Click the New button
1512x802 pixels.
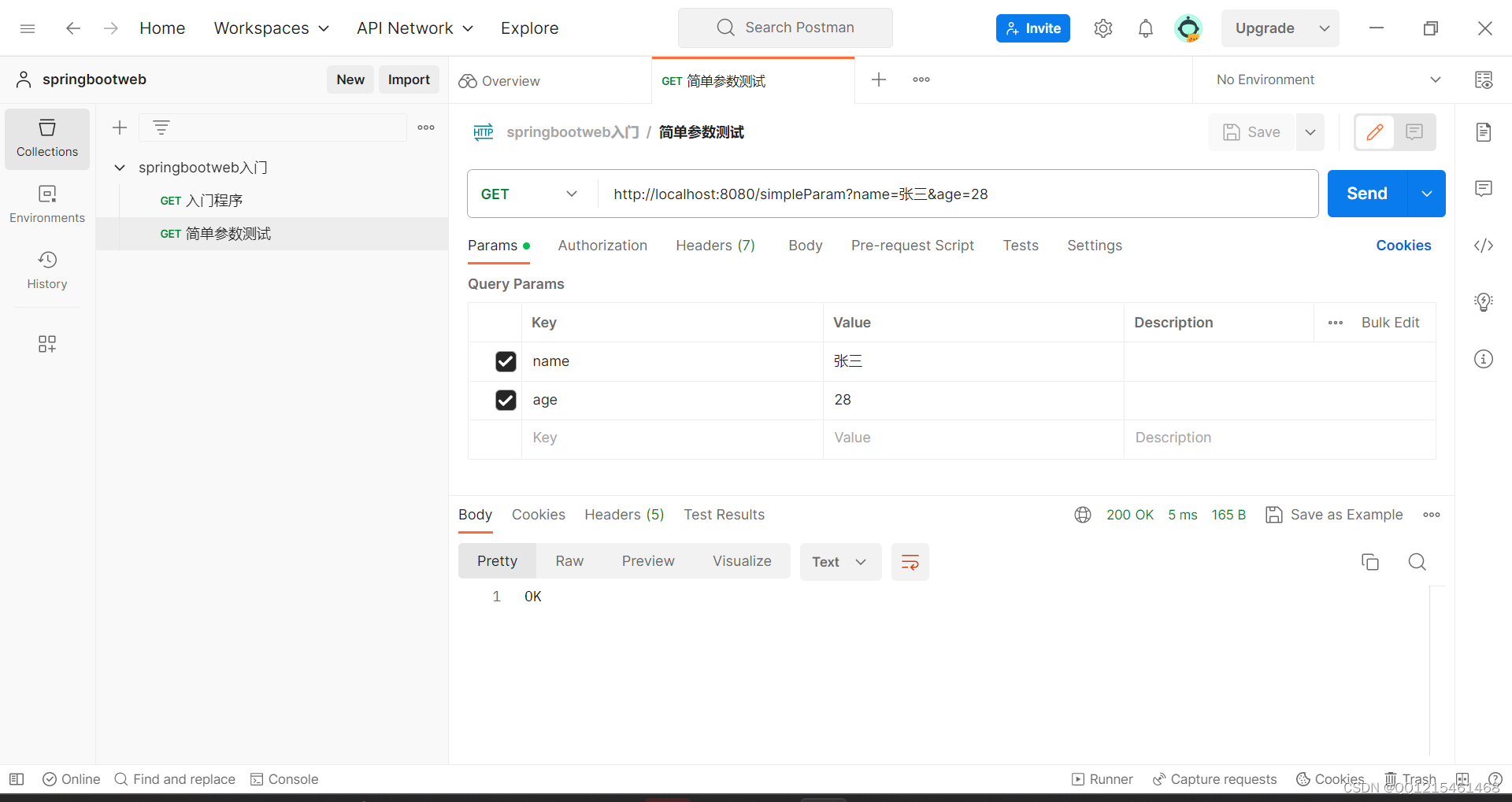pos(350,79)
